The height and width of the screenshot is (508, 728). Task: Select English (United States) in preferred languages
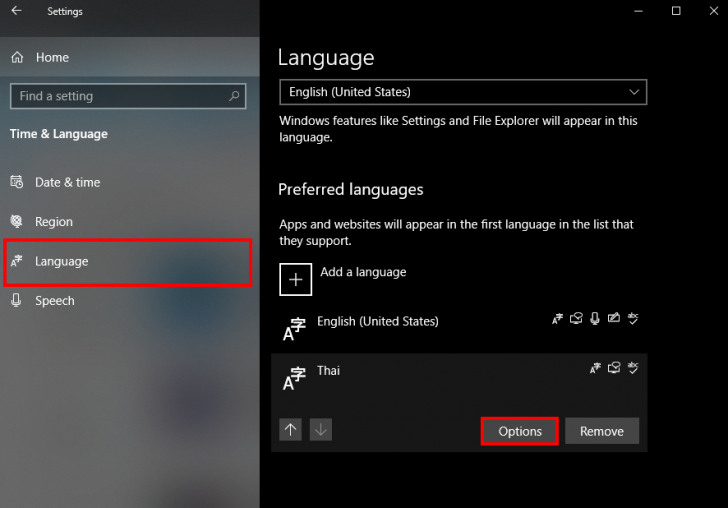[x=459, y=328]
